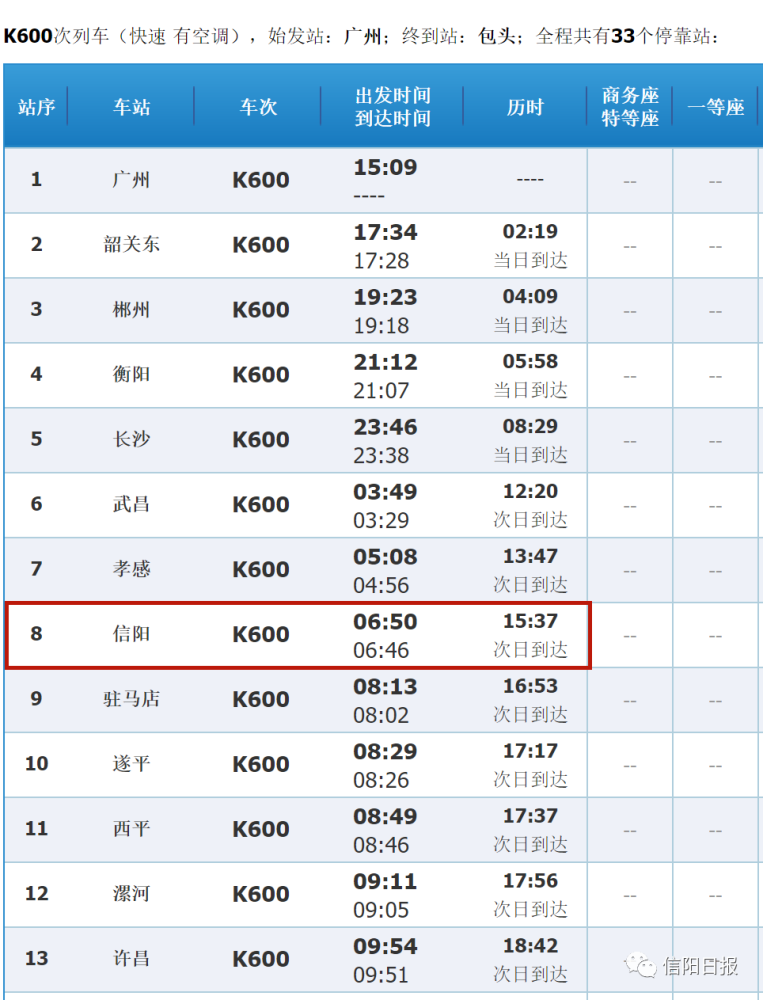Click the 驻马店 station name
Image resolution: width=763 pixels, height=1000 pixels.
coord(131,699)
